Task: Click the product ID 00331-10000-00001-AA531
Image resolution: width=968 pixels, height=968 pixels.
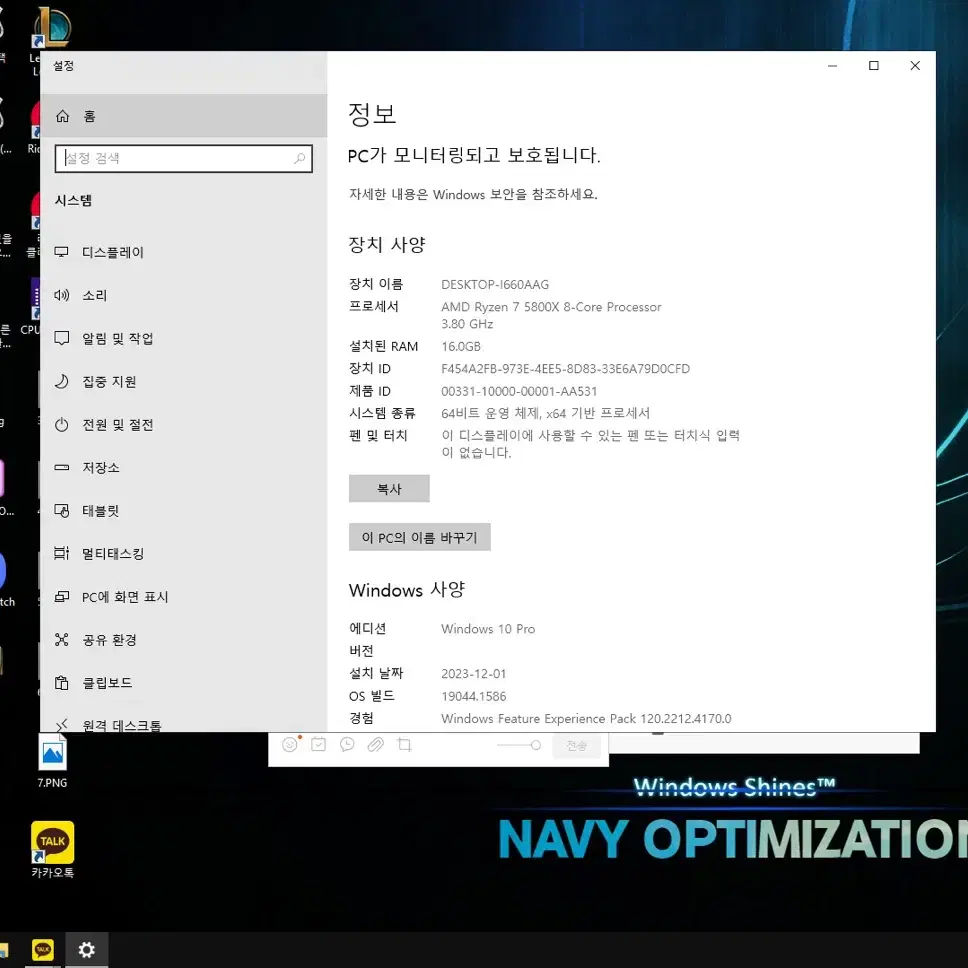Action: 519,391
